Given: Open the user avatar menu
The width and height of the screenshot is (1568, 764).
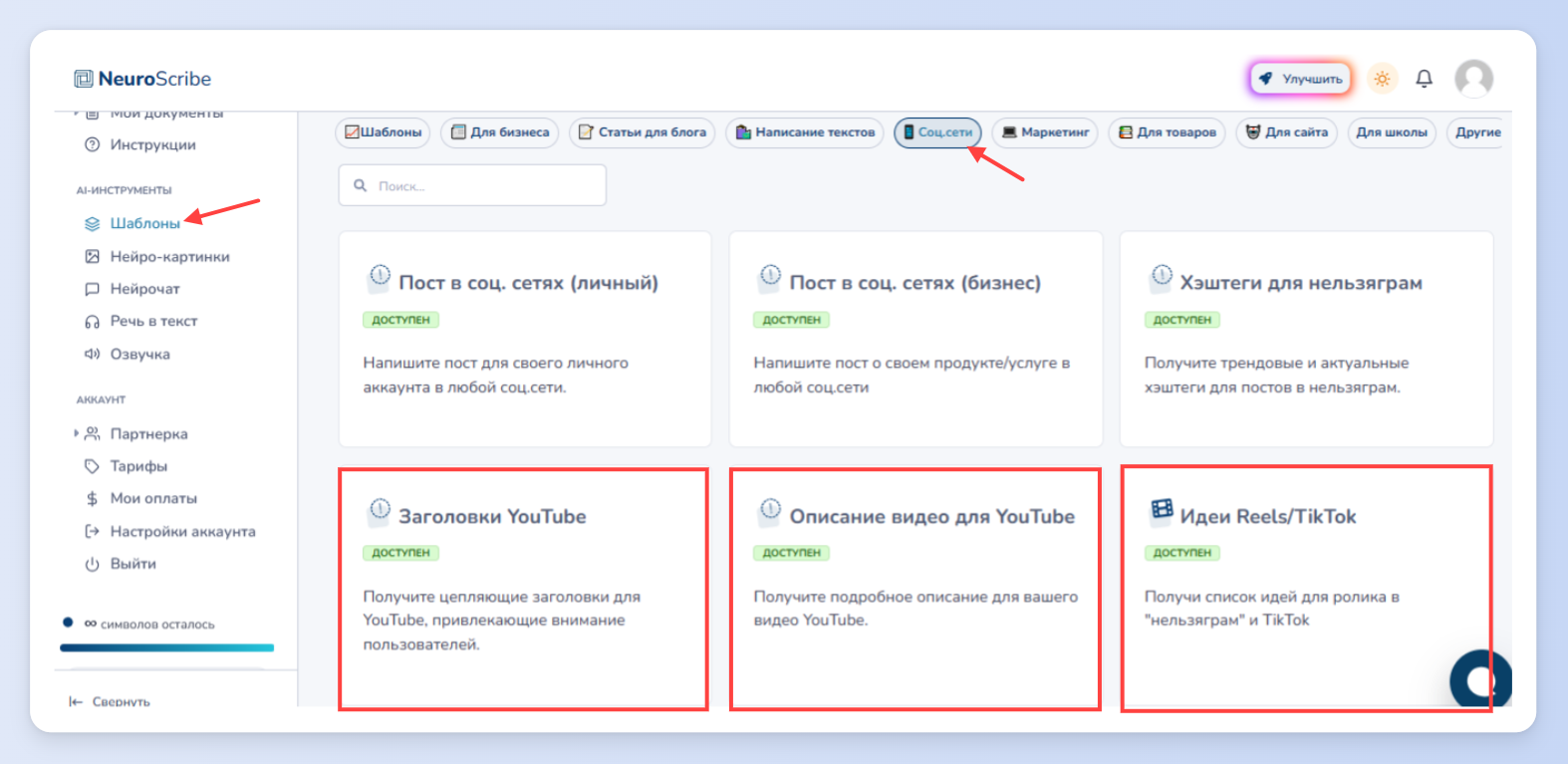Looking at the screenshot, I should [1473, 79].
